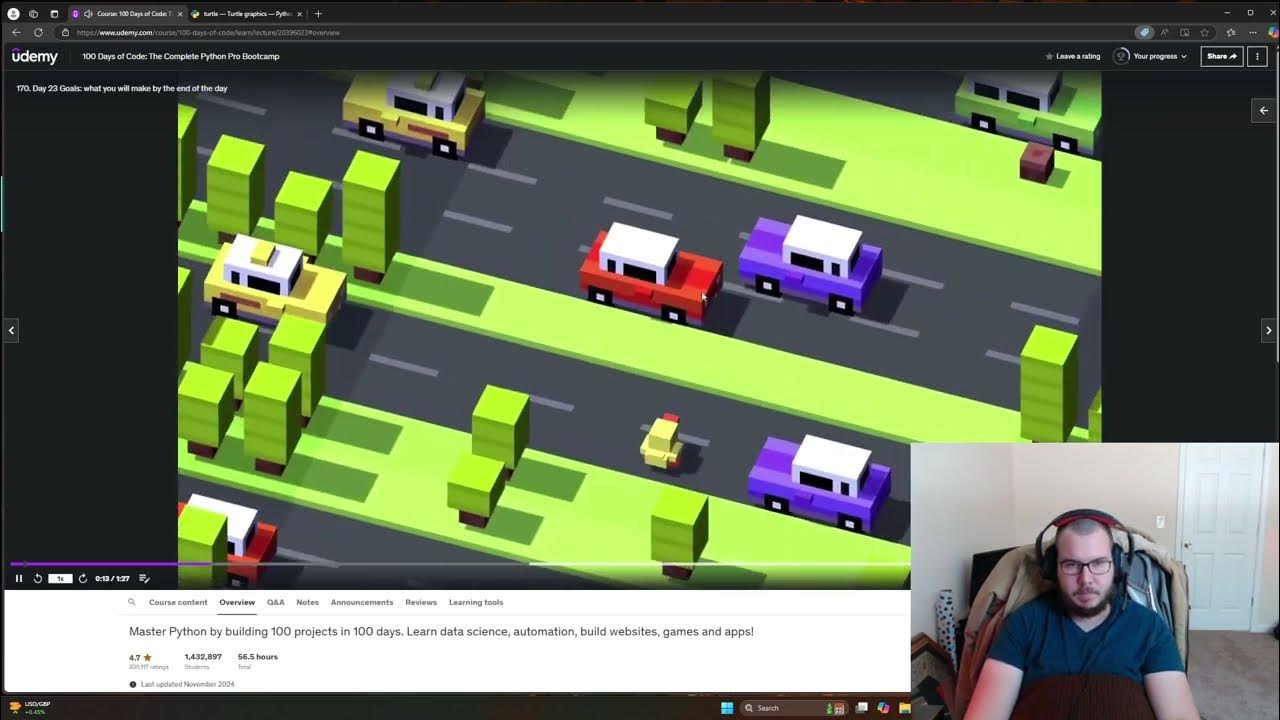View site information lock icon
The width and height of the screenshot is (1280, 720).
click(66, 32)
